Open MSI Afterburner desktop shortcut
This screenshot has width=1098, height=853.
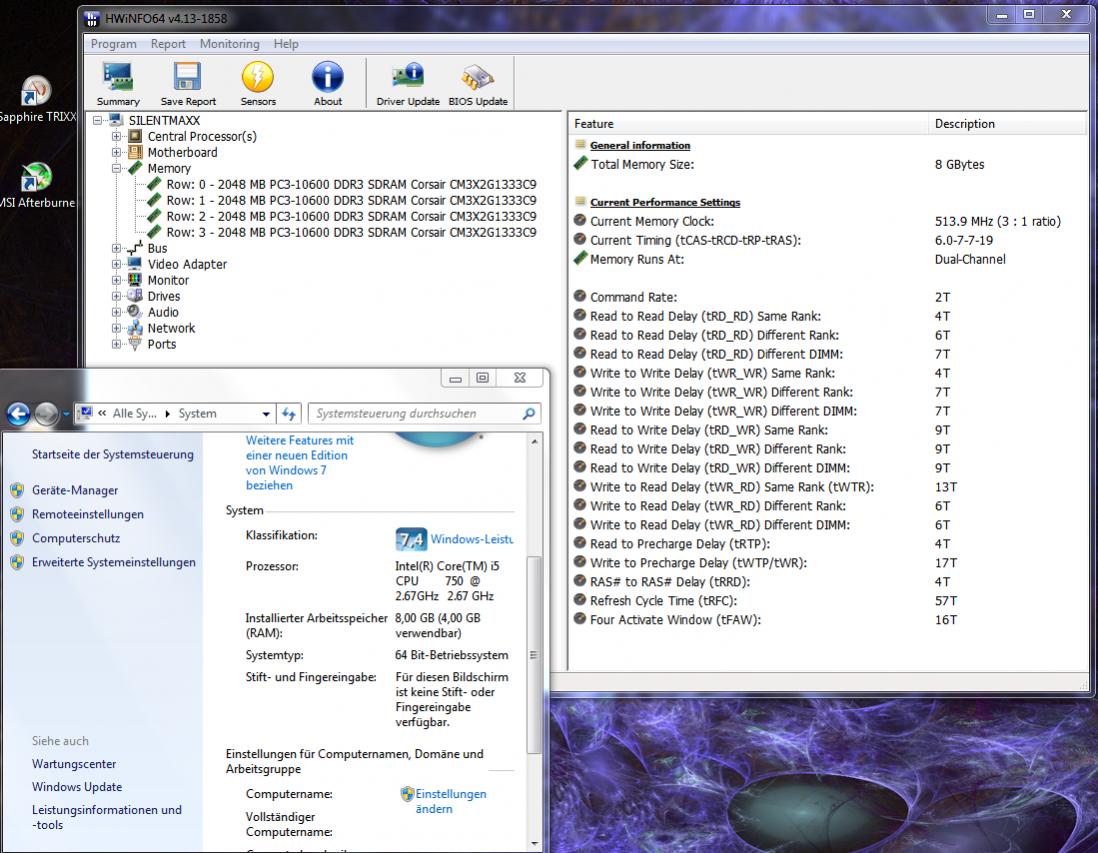36,186
